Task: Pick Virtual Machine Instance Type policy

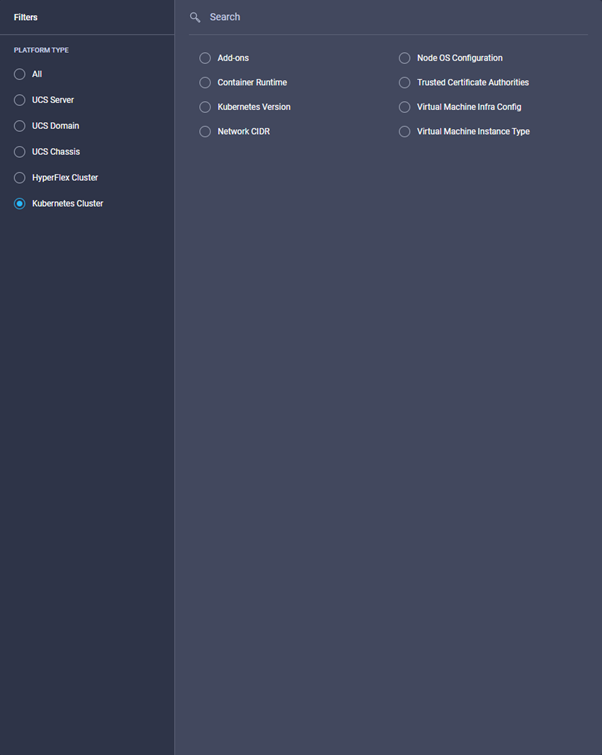Action: (x=405, y=132)
